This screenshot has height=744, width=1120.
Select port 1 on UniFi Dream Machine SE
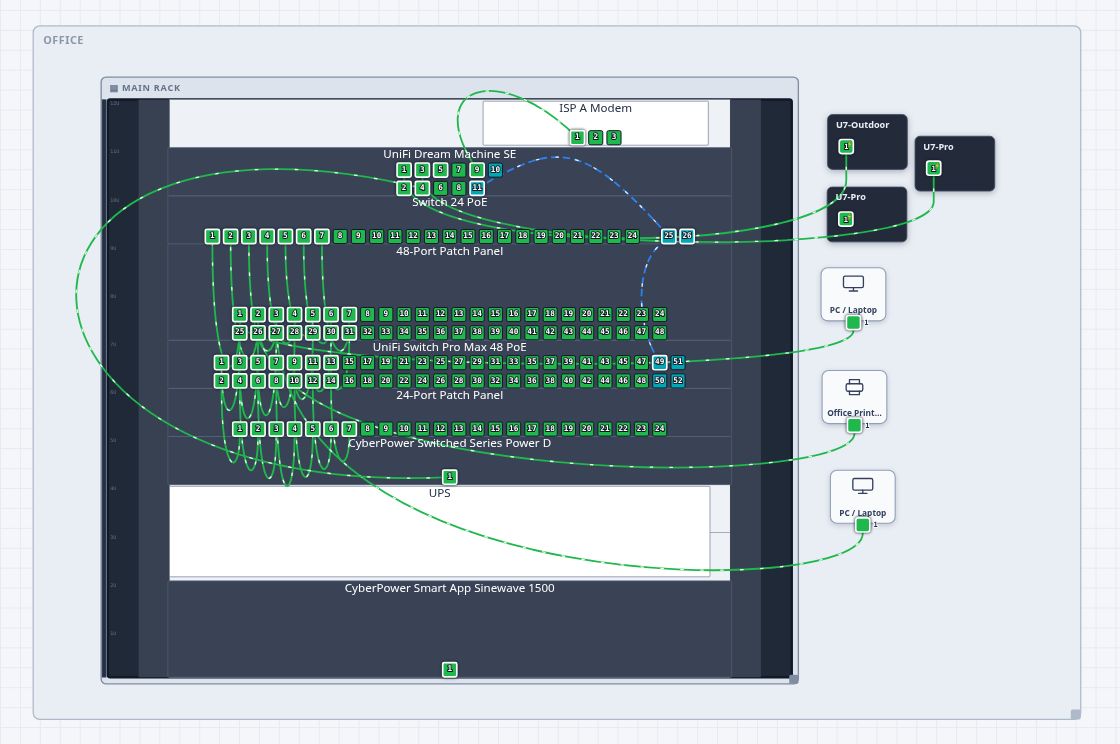404,170
